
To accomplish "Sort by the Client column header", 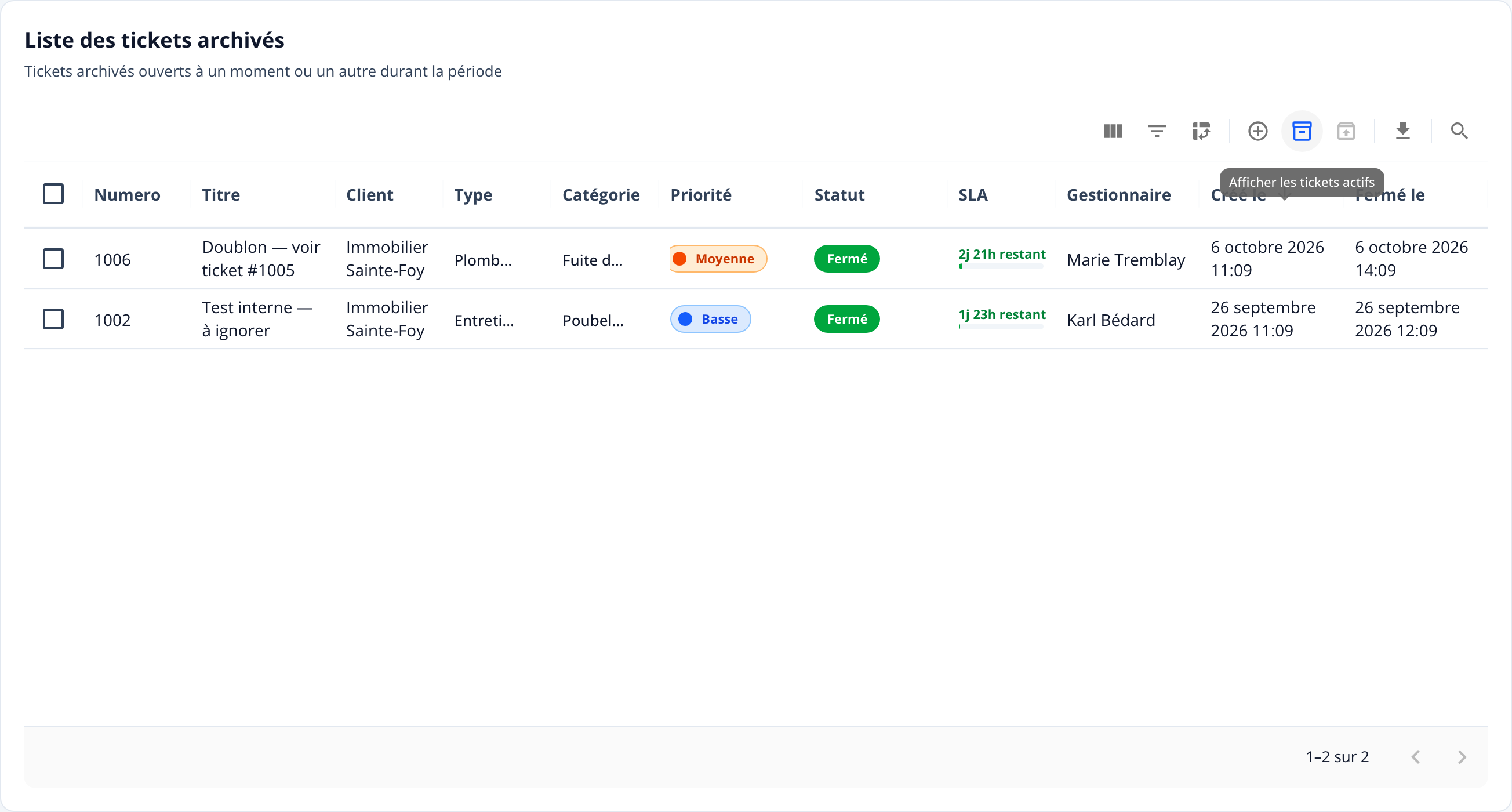I will coord(370,195).
